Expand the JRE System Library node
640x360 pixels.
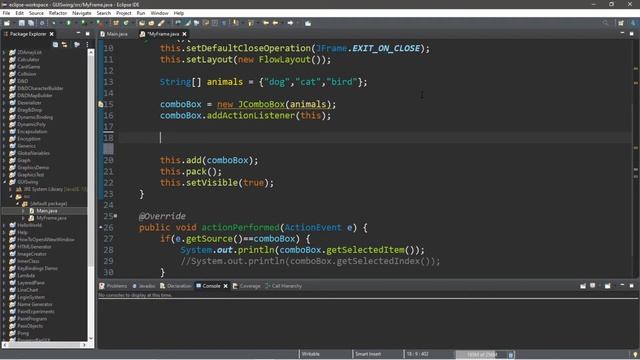(x=11, y=189)
